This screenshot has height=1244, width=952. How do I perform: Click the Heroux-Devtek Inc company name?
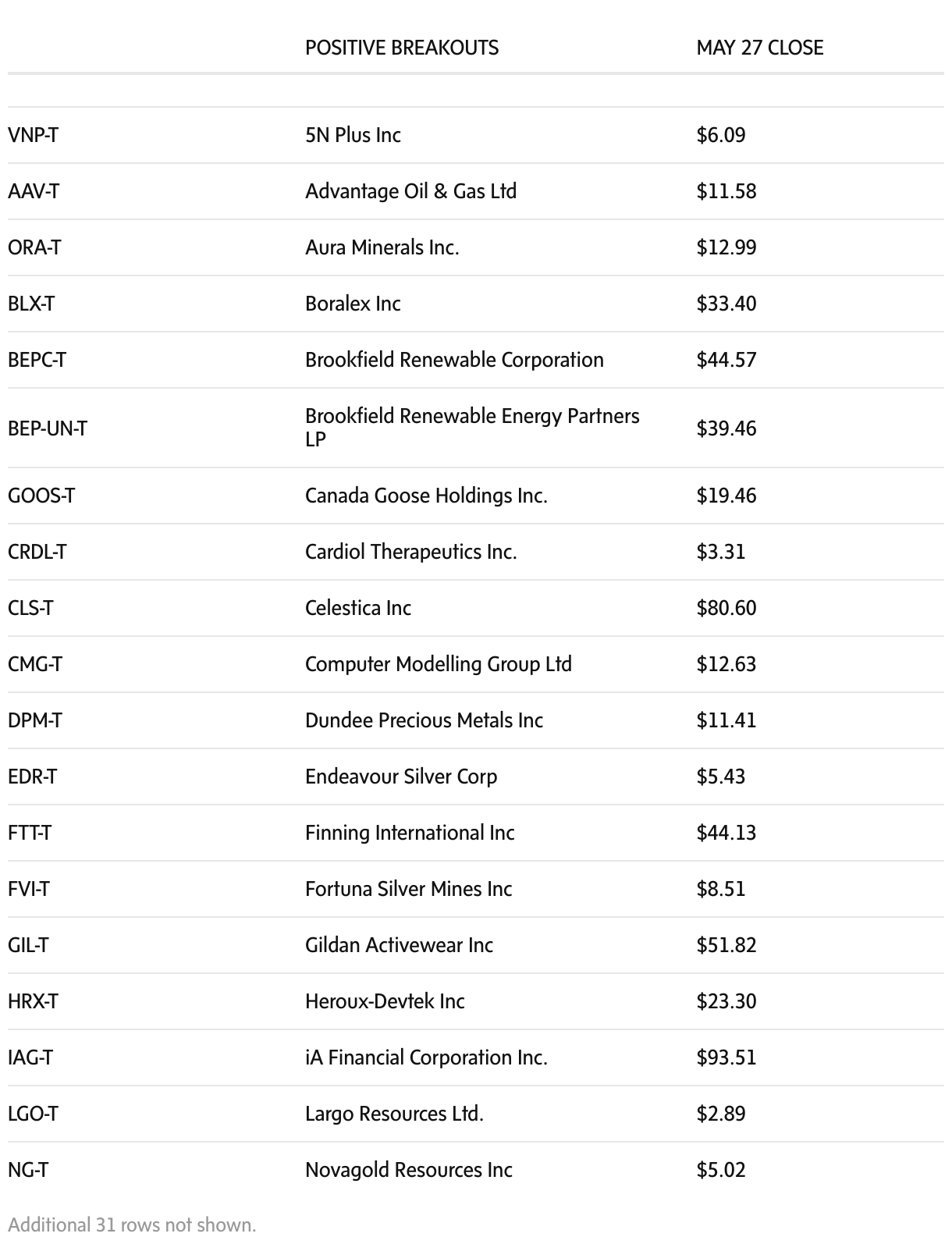point(385,1001)
